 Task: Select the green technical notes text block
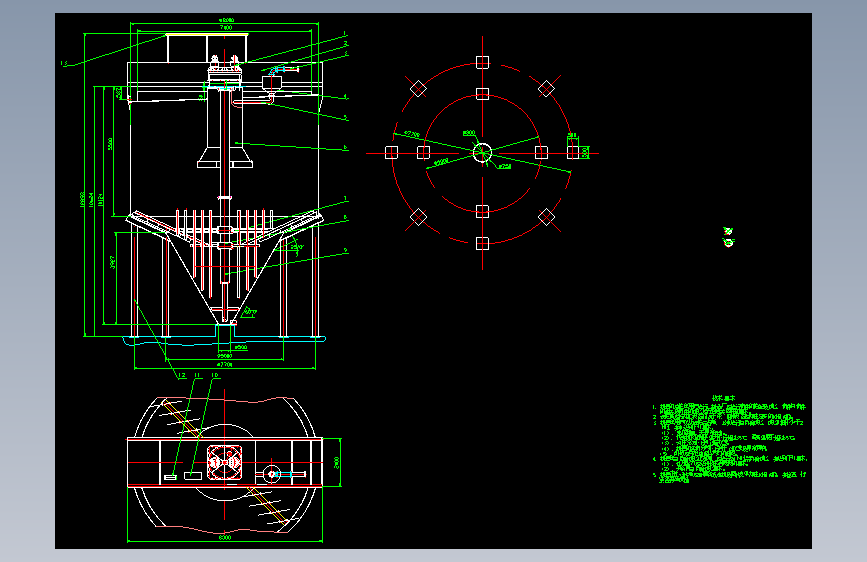tap(730, 444)
